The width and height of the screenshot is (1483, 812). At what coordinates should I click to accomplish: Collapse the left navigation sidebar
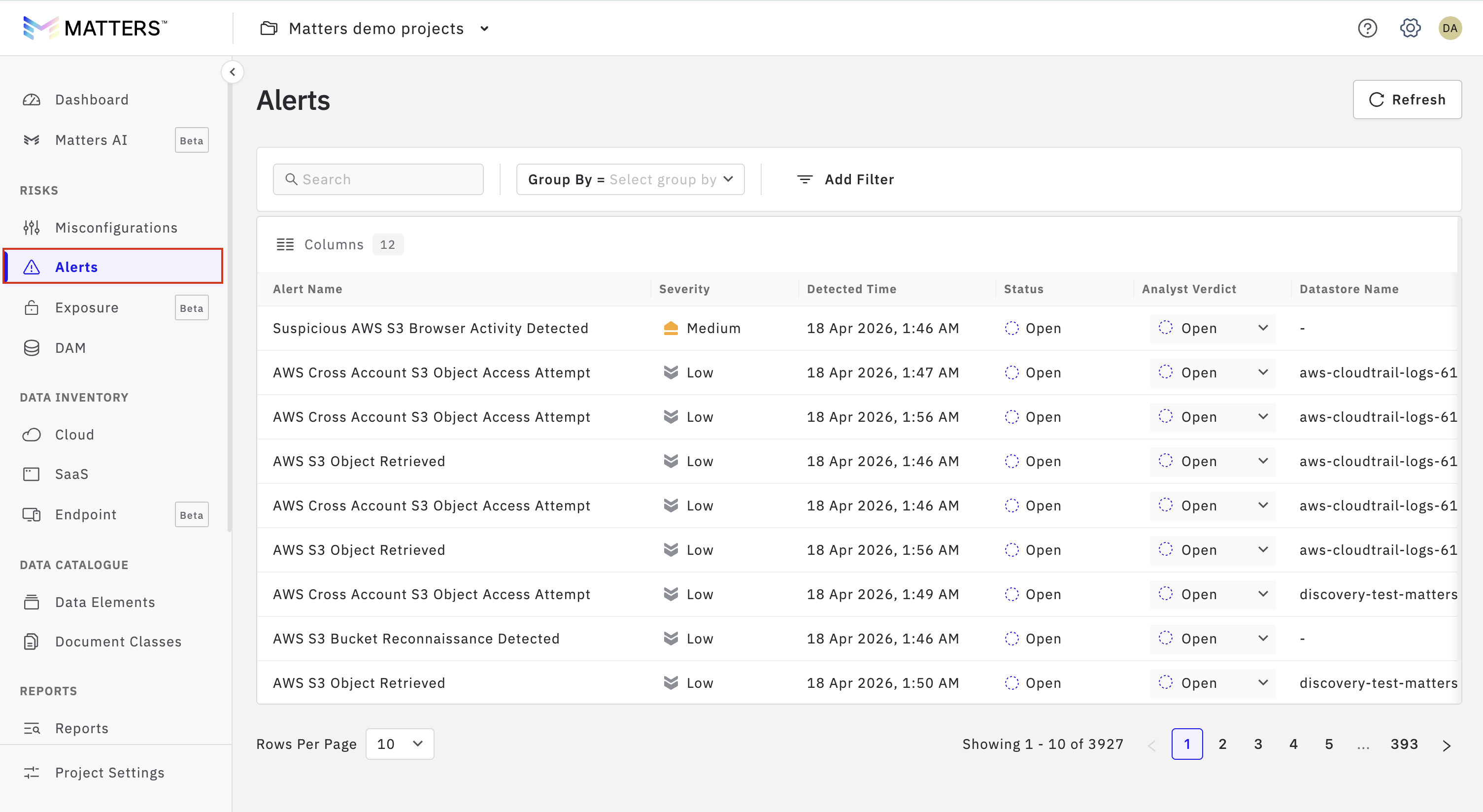[233, 71]
